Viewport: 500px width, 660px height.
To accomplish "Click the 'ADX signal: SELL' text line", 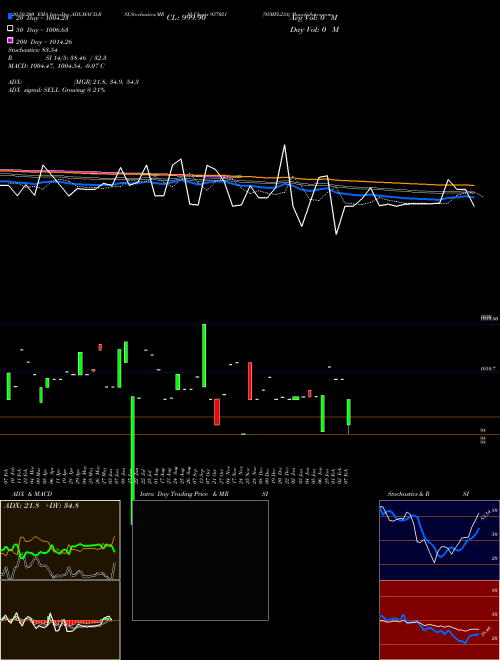I will point(56,90).
